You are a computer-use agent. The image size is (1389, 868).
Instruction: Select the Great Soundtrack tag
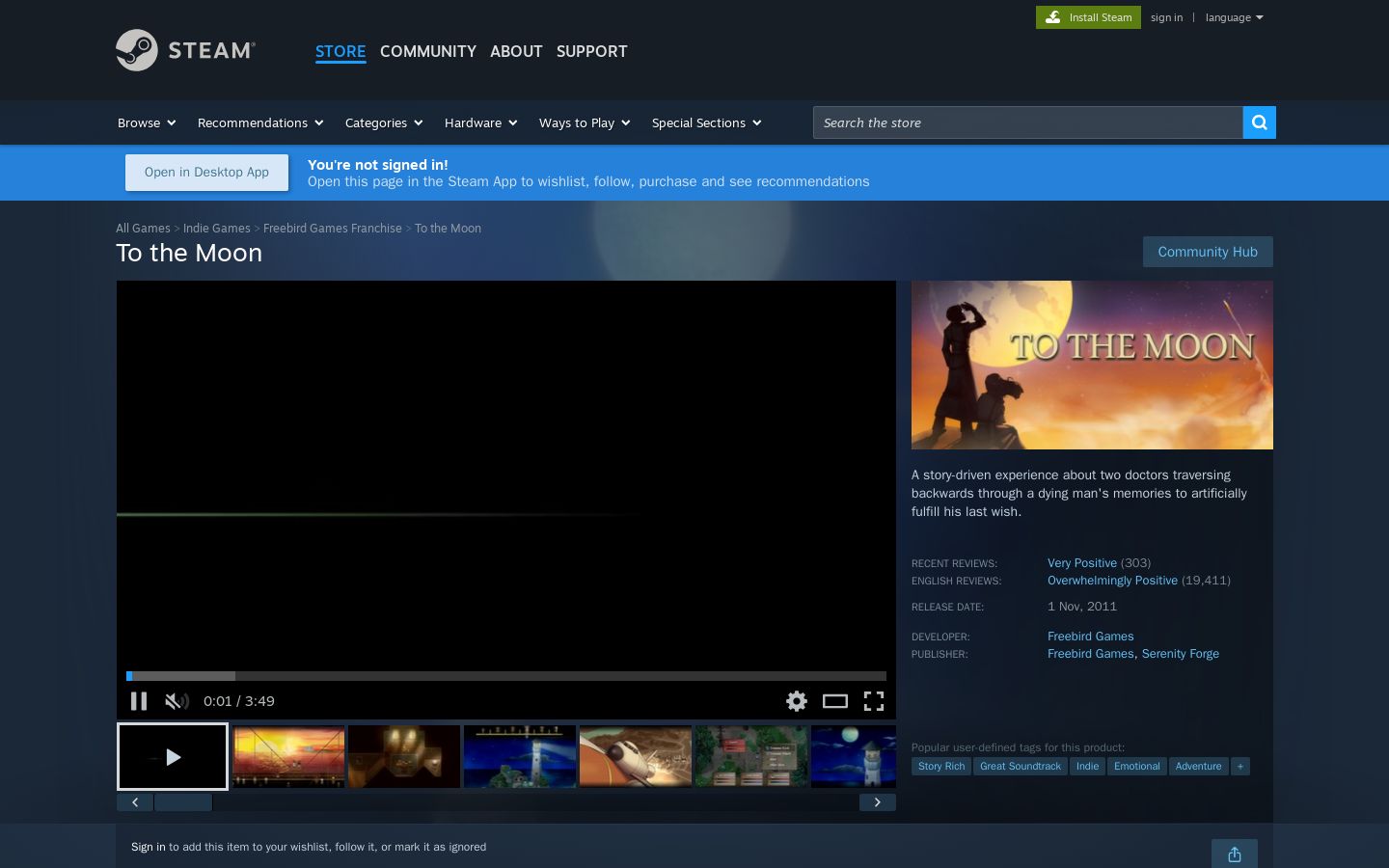pos(1021,766)
